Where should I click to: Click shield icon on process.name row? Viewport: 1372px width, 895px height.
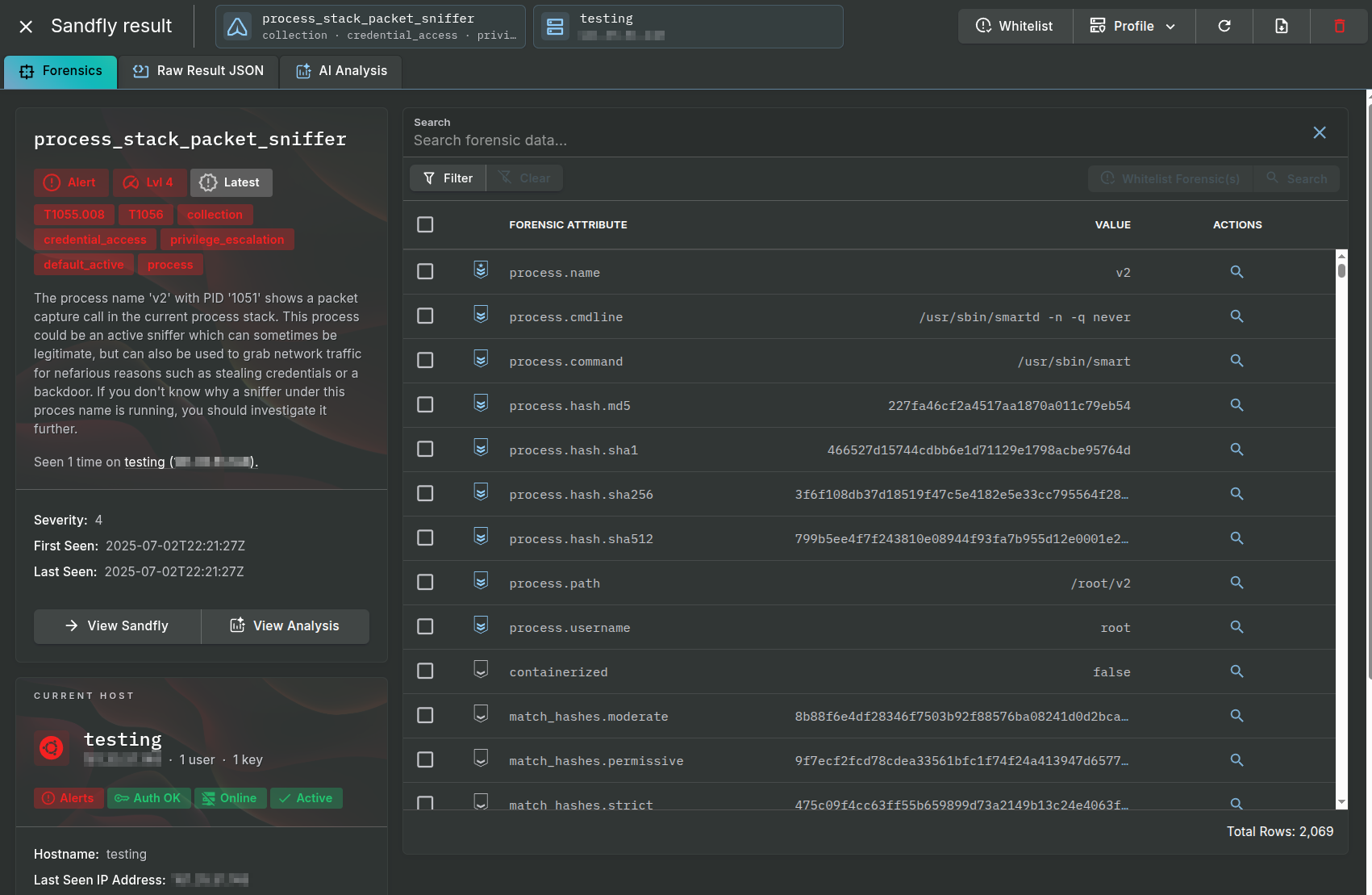pos(481,270)
